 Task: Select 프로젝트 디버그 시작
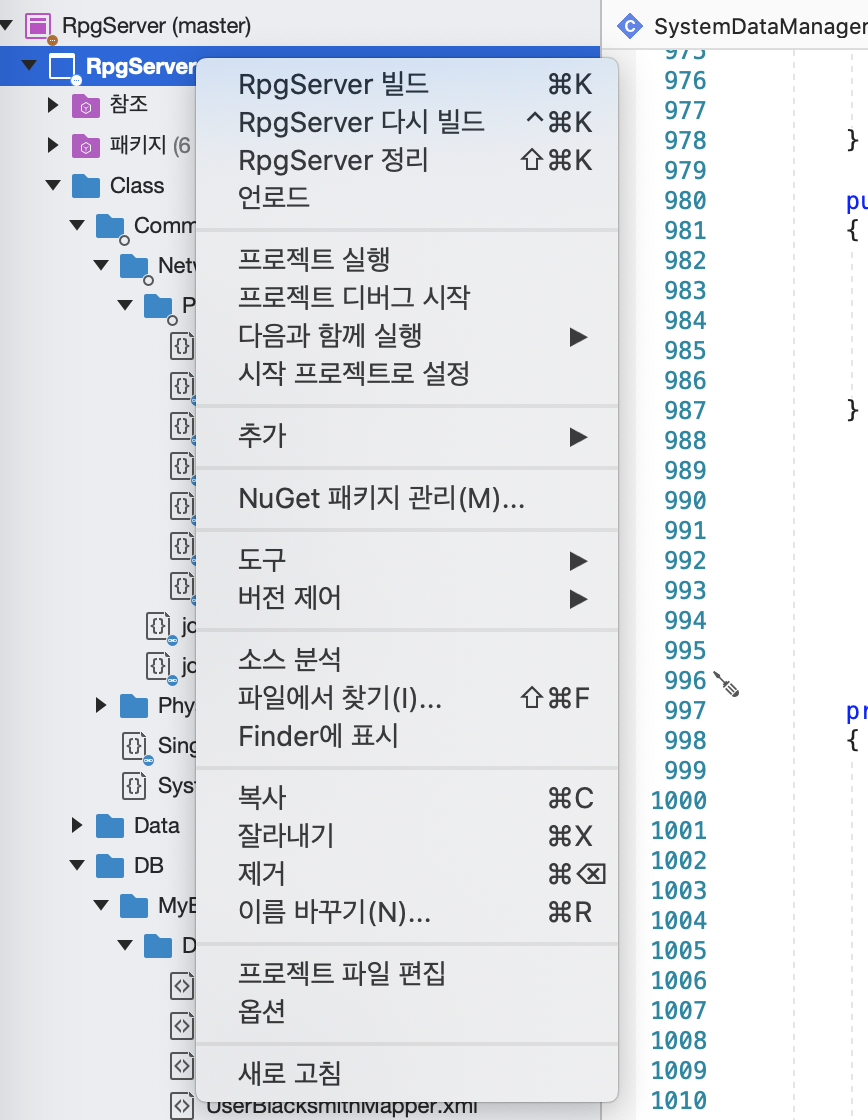(406, 297)
